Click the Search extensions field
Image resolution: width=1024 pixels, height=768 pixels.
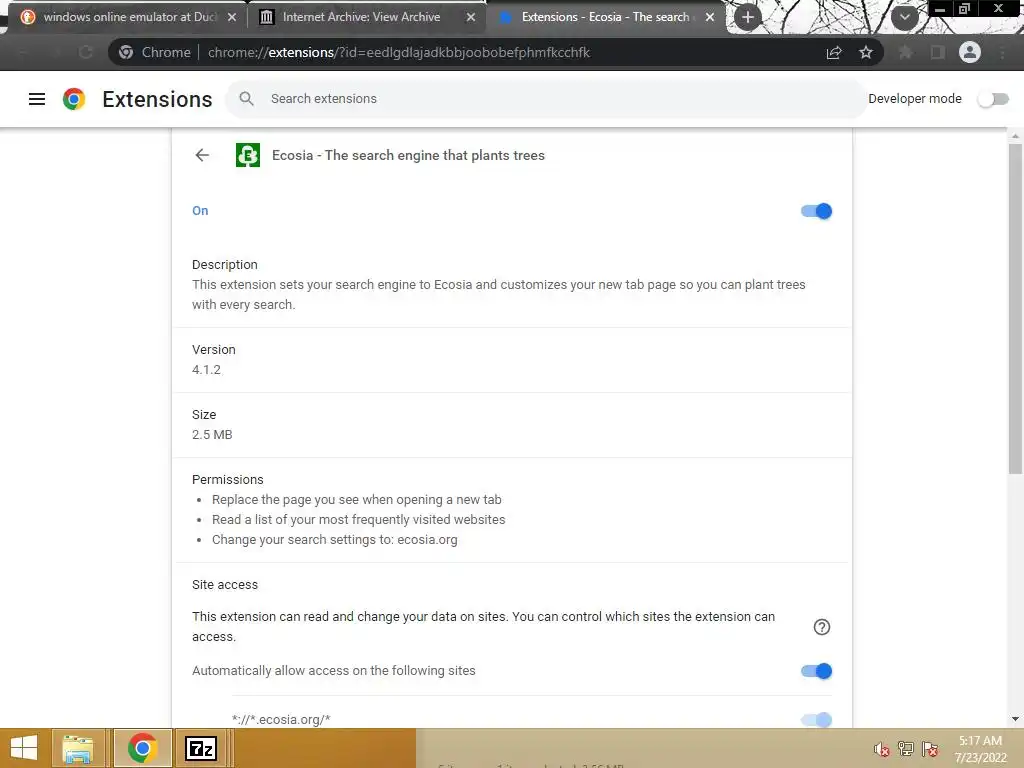click(x=546, y=99)
